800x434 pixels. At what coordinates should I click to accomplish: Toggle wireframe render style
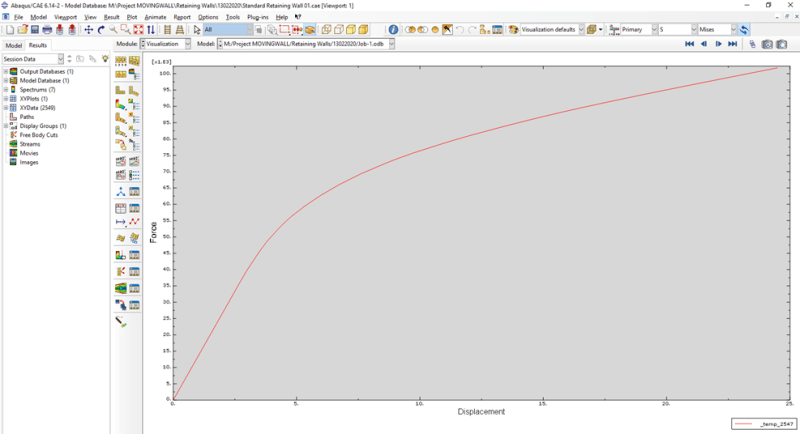coord(326,30)
